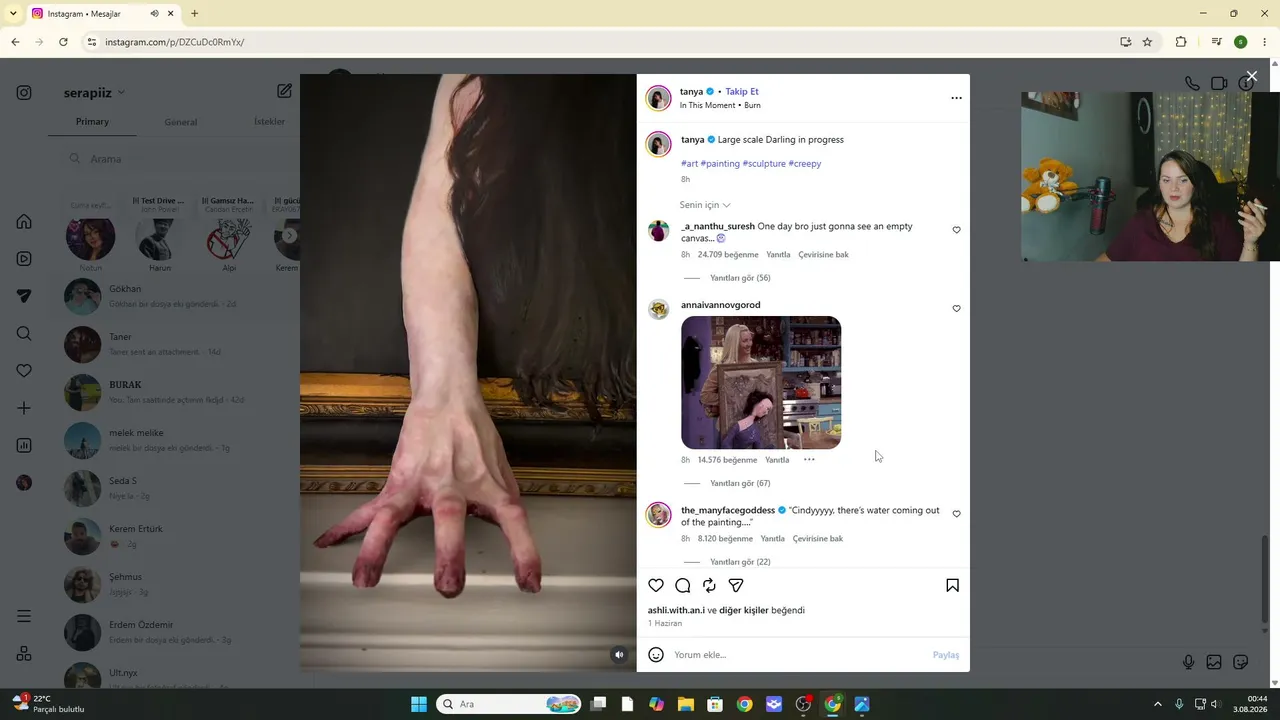
Task: Reload the page in Chrome
Action: coord(63,42)
